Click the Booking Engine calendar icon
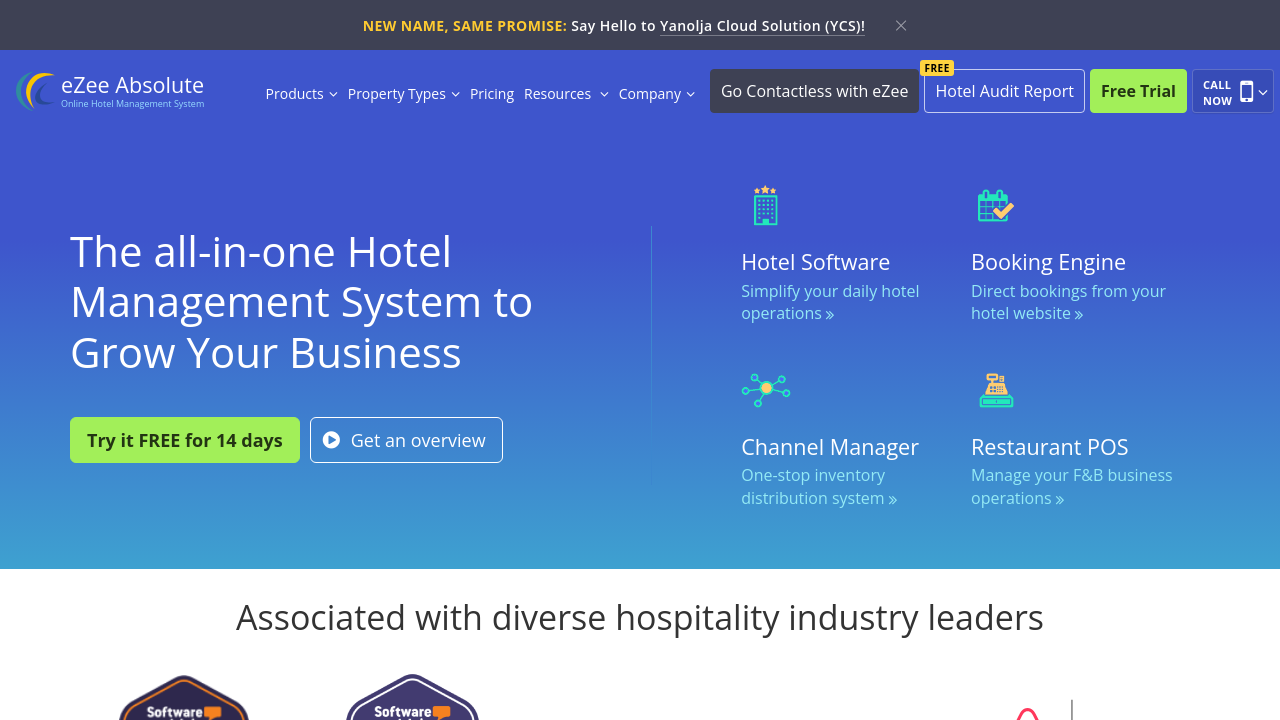The image size is (1280, 720). (995, 206)
